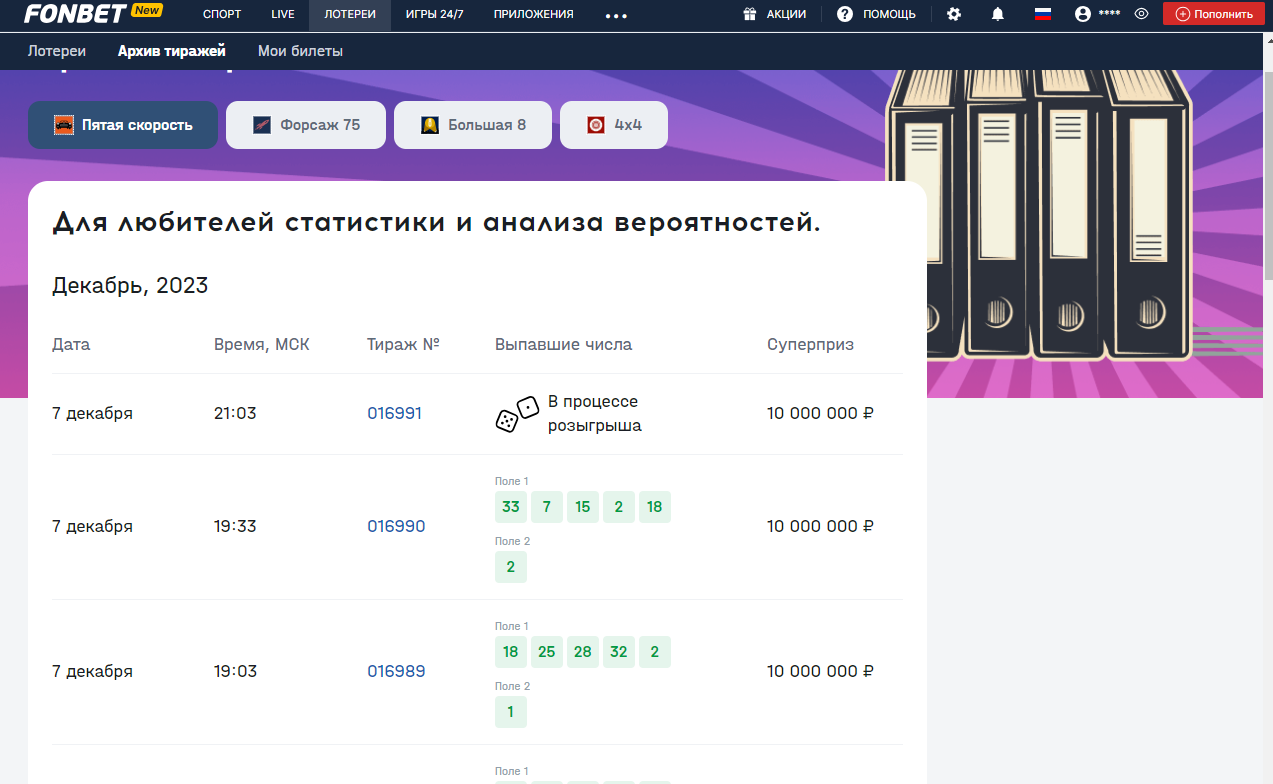Select the Пятая скорость lottery
Screen dimensions: 1273x784
(x=123, y=125)
